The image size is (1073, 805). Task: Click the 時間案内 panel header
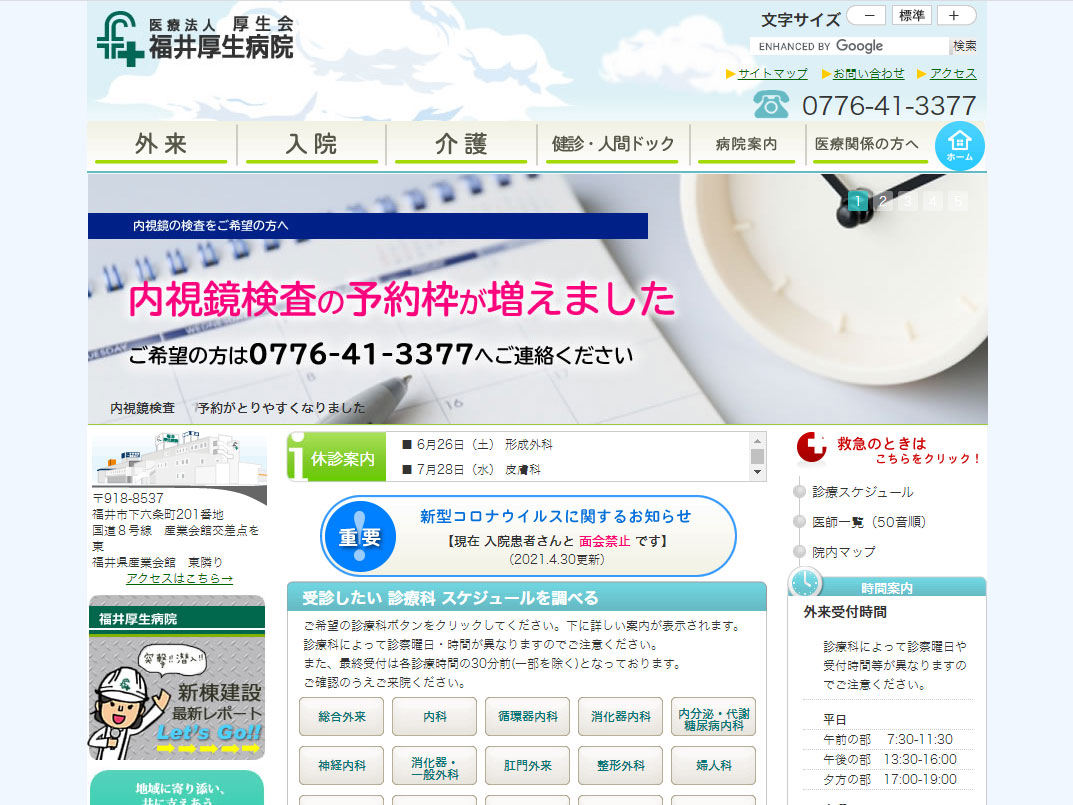pyautogui.click(x=887, y=588)
